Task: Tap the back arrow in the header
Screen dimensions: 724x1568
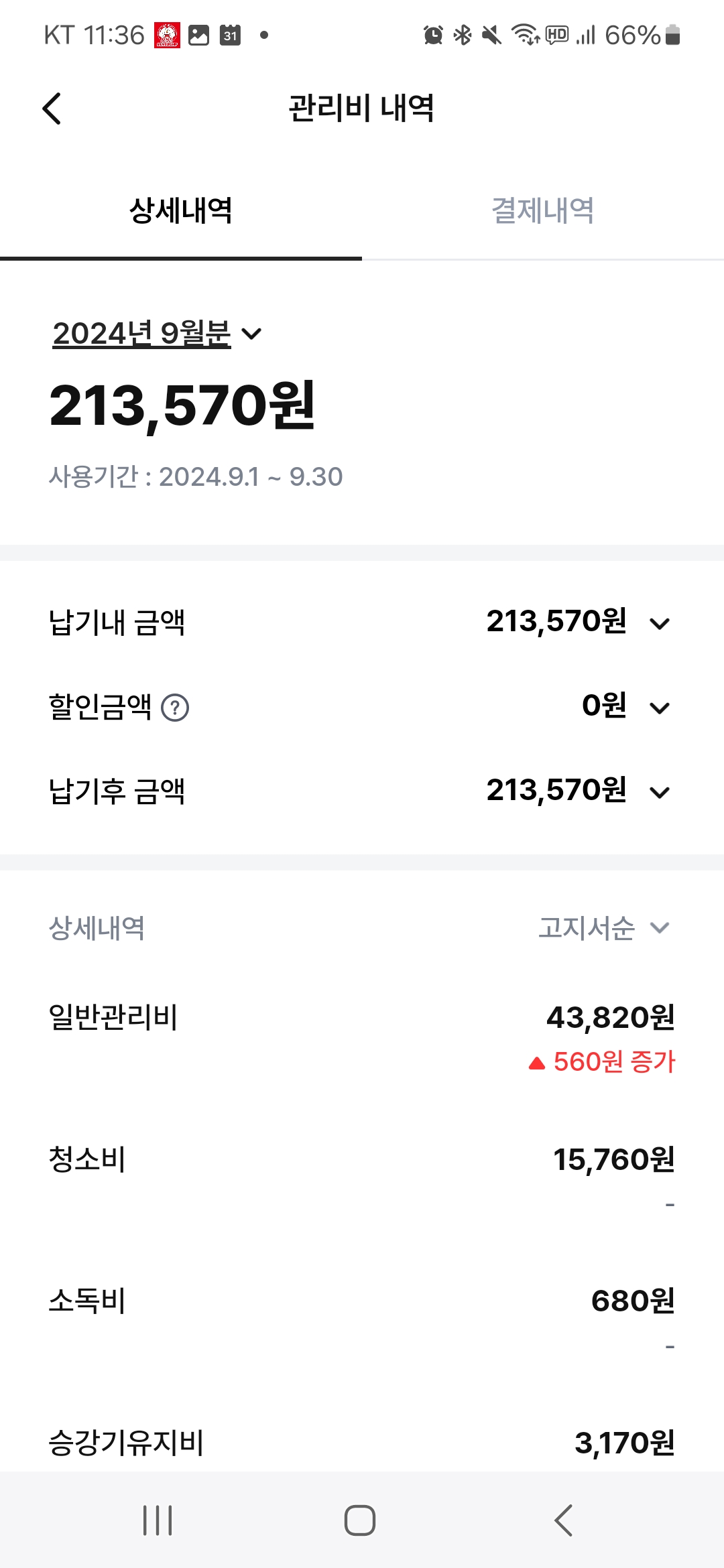Action: pyautogui.click(x=52, y=109)
